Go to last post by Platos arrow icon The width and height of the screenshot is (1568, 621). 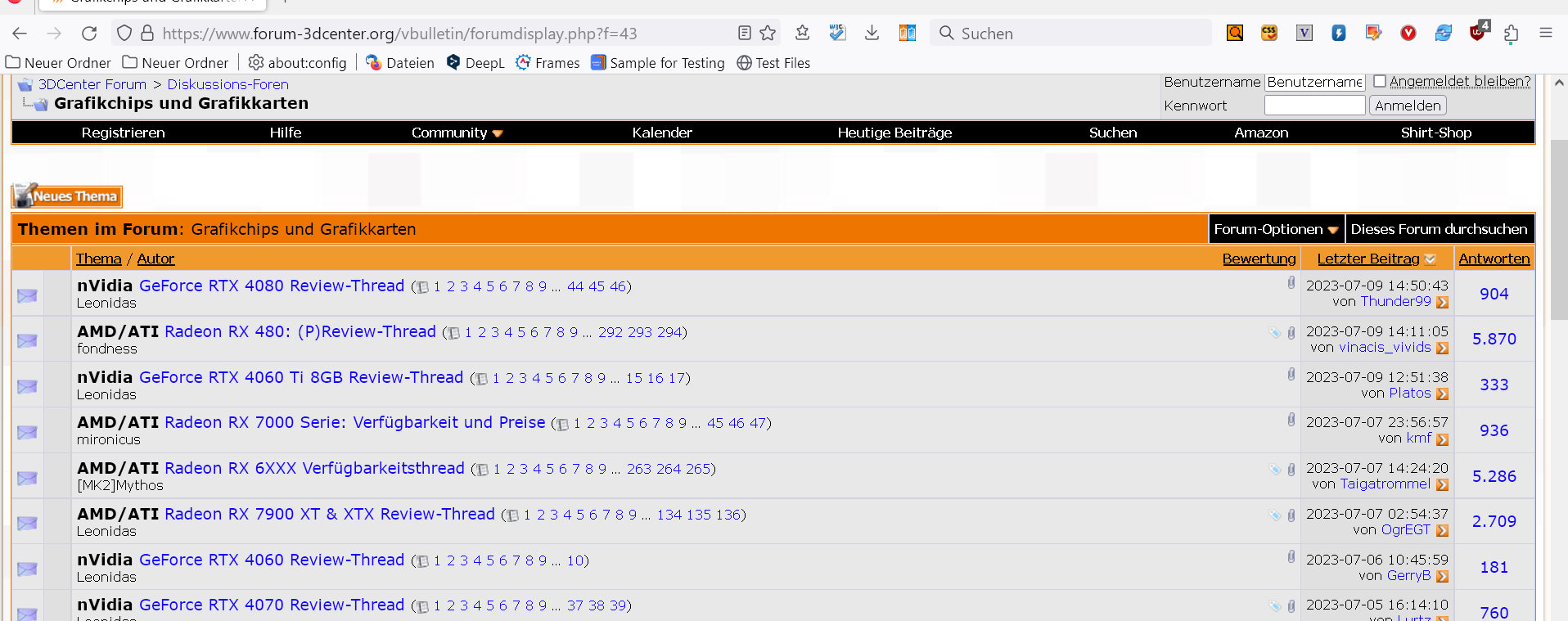1442,394
